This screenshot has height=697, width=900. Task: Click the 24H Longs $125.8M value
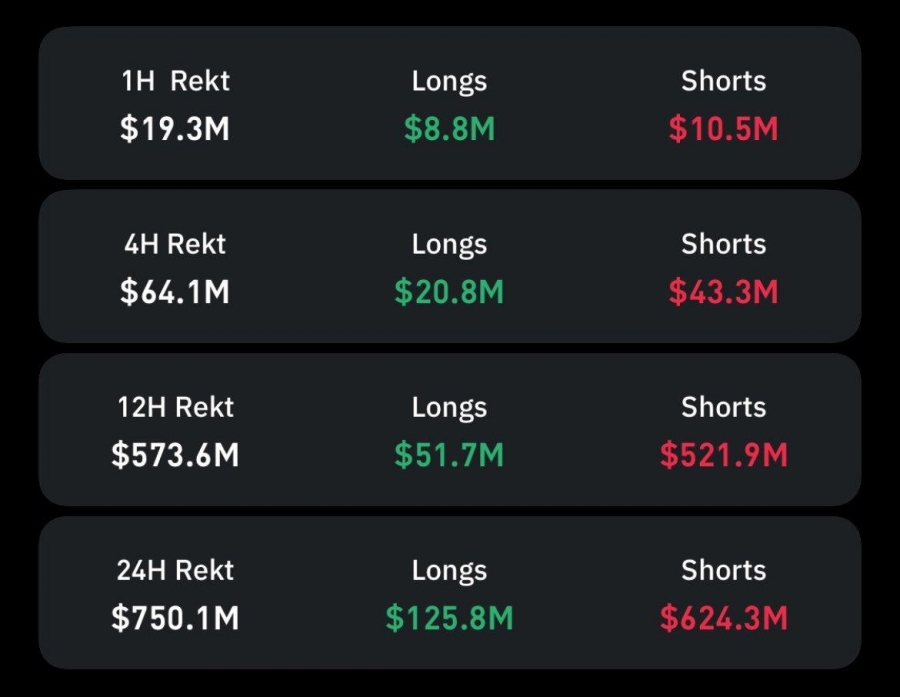tap(449, 618)
